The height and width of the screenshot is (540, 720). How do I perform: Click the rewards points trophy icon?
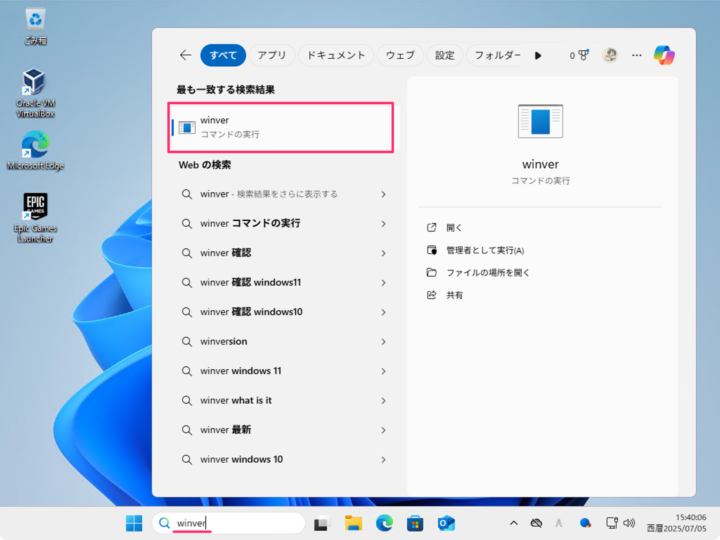coord(579,55)
